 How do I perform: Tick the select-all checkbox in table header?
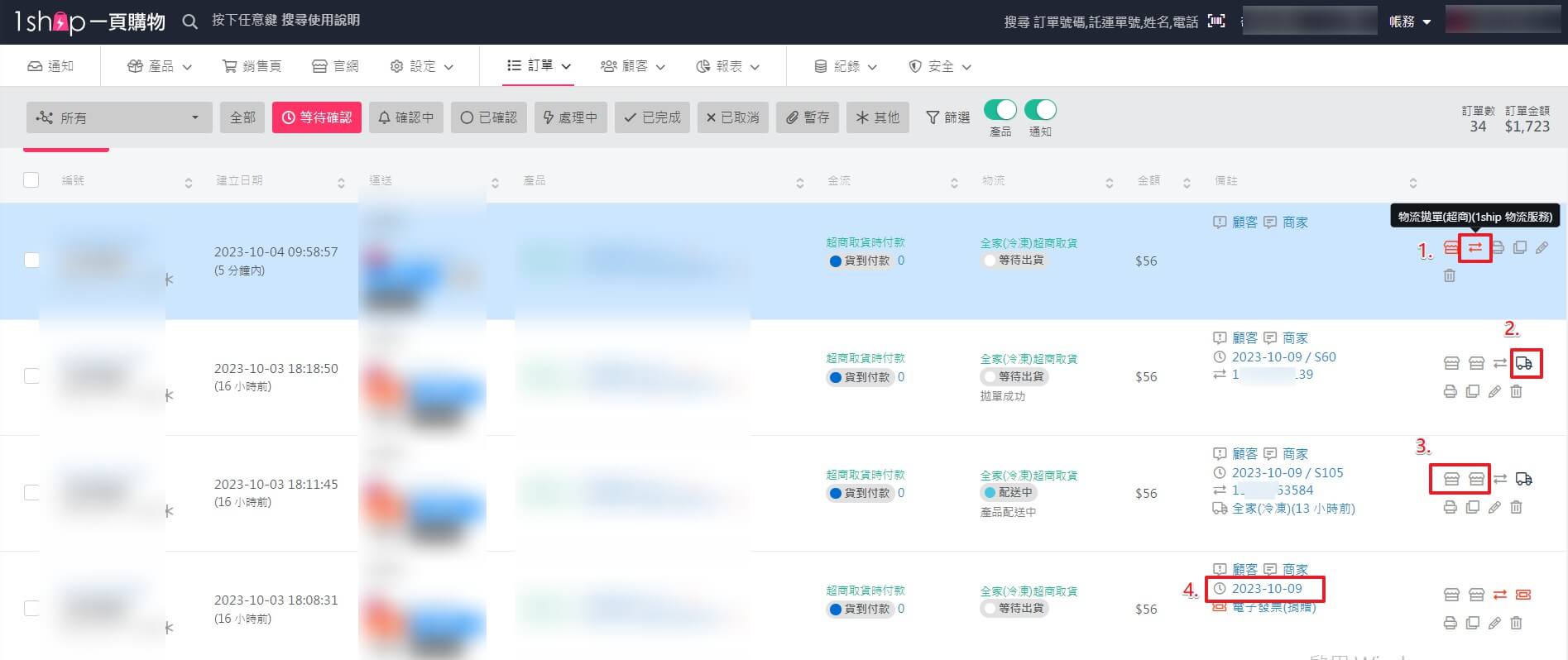point(31,180)
